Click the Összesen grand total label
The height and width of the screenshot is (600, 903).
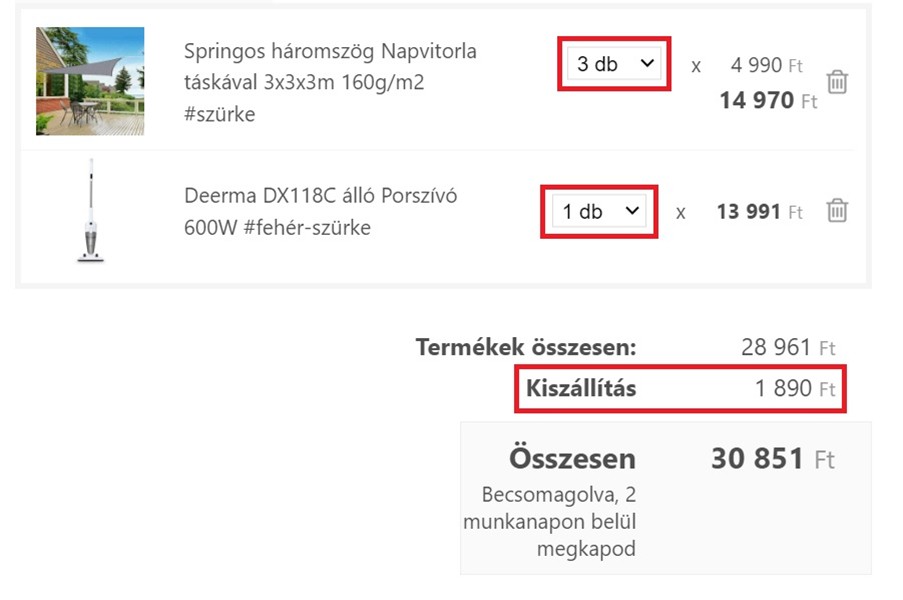pyautogui.click(x=572, y=459)
